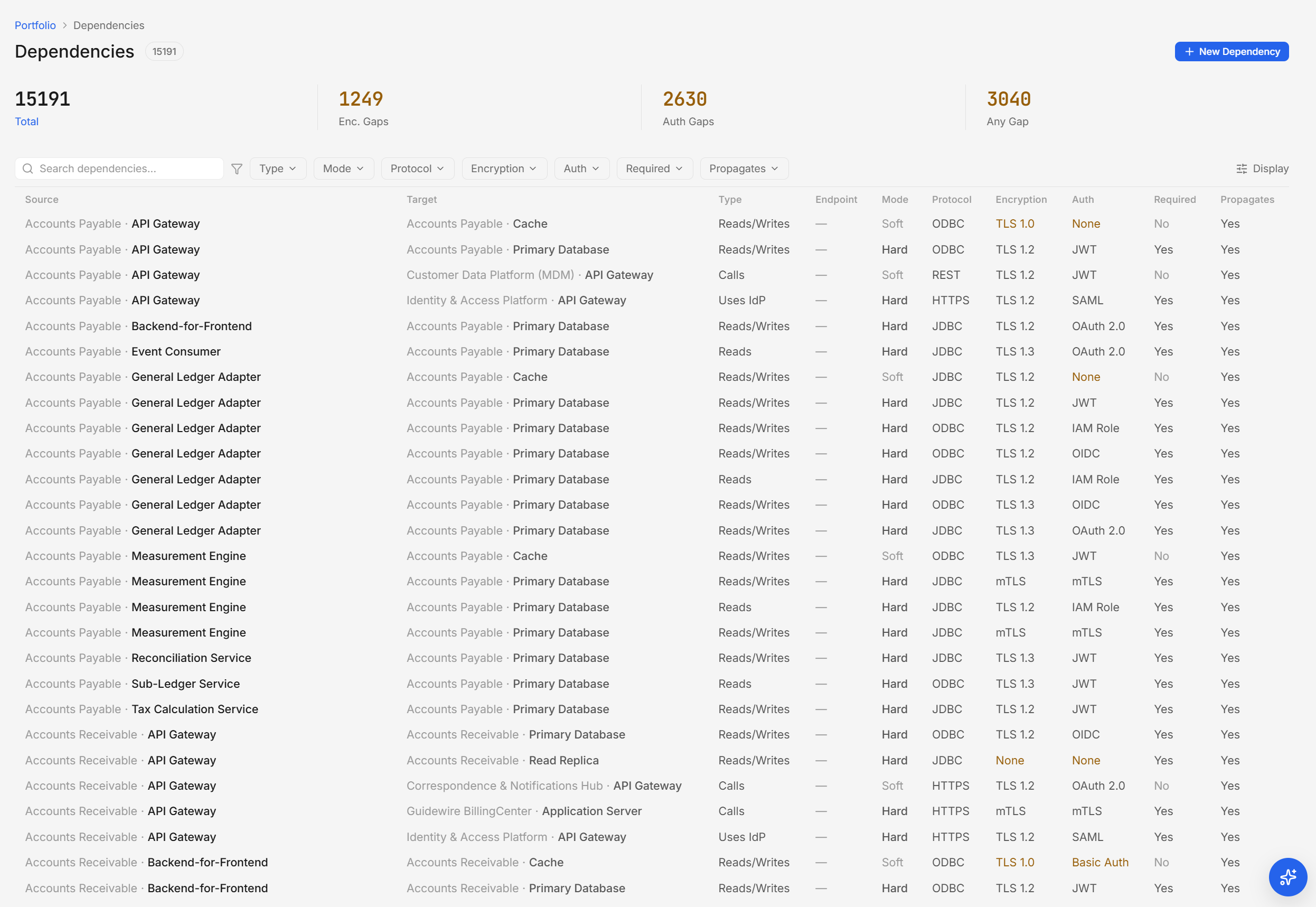The width and height of the screenshot is (1316, 907).
Task: Open the AI assistant sparkle button
Action: pos(1287,876)
